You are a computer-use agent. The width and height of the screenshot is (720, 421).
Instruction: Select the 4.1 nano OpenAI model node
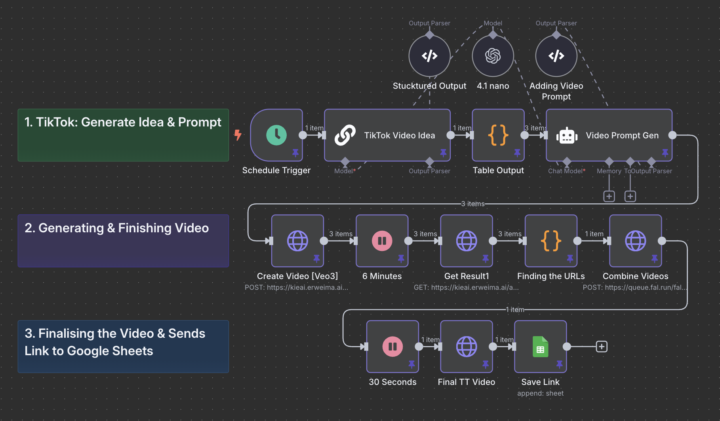tap(493, 56)
